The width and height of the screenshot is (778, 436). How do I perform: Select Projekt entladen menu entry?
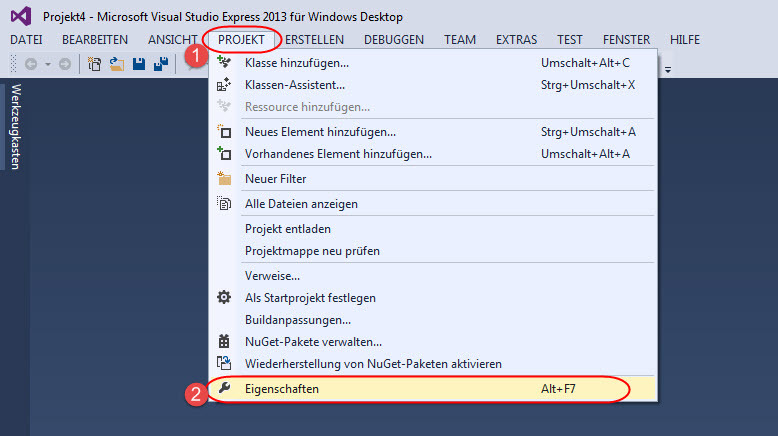pos(435,229)
